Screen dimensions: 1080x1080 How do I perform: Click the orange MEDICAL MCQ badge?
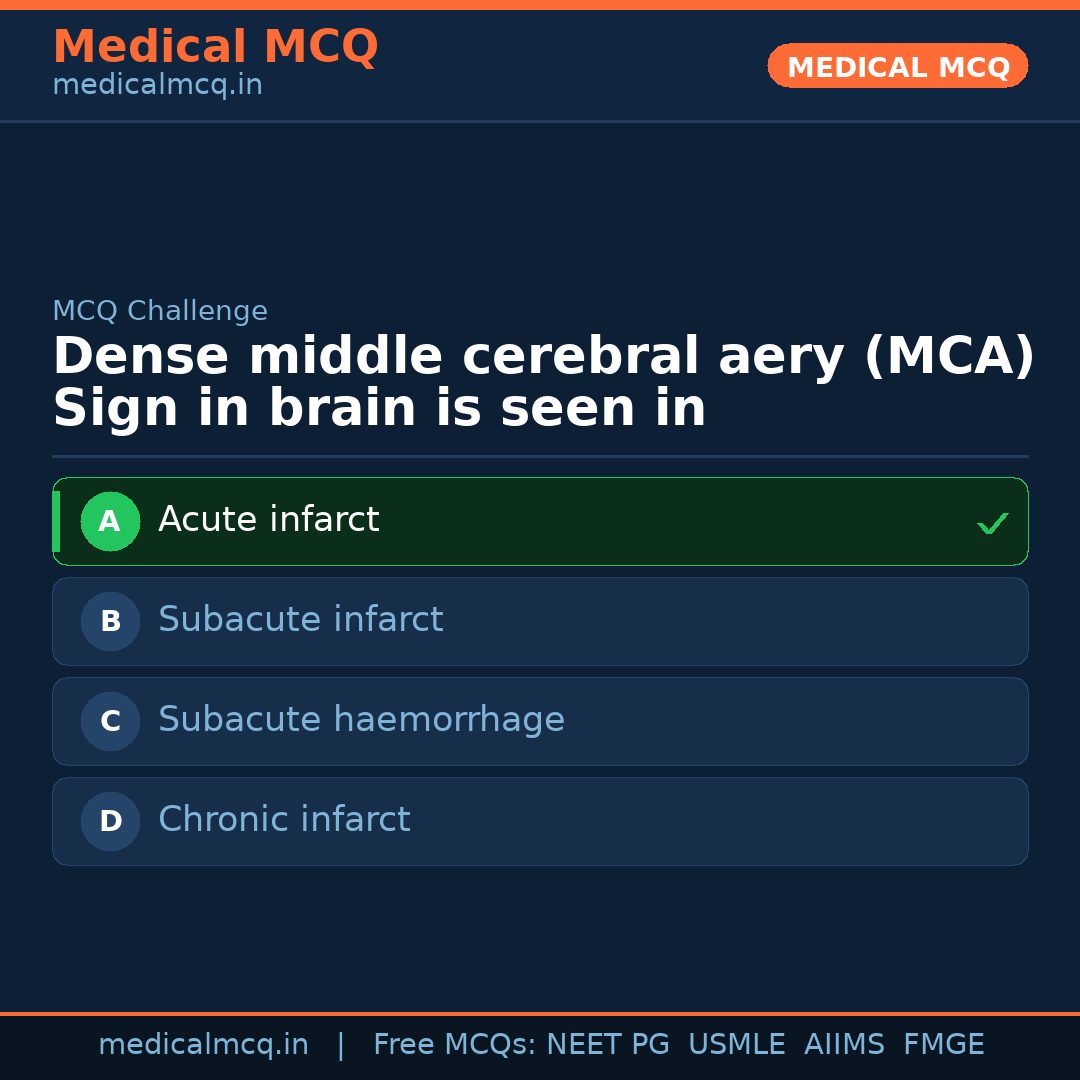[x=897, y=66]
